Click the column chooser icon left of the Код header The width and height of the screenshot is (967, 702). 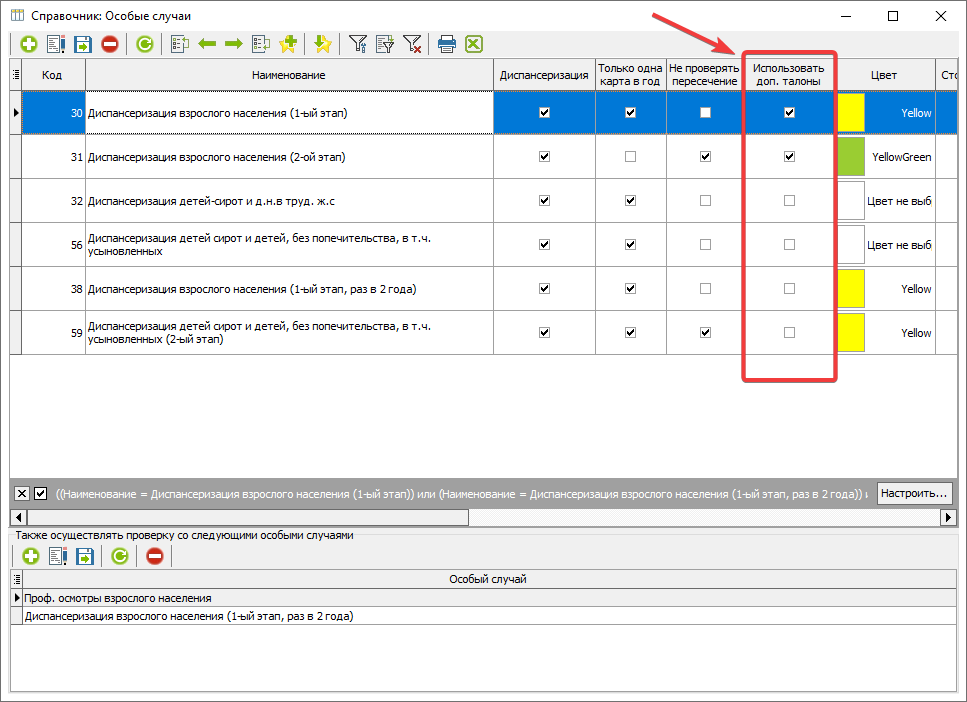point(16,75)
